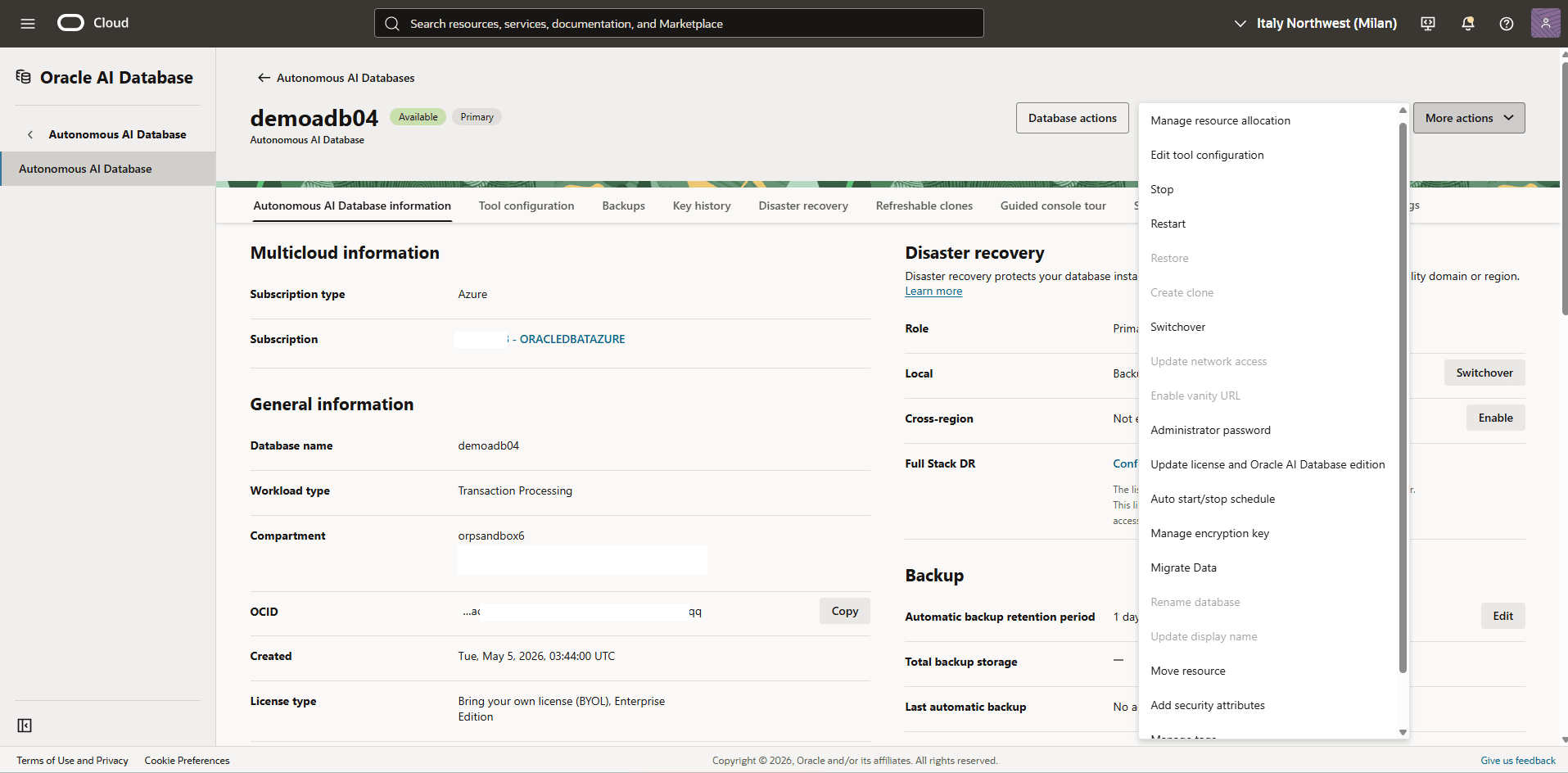Click the created date Tue, May 5, 2026
Screen dimensions: 1568x773
click(x=536, y=656)
